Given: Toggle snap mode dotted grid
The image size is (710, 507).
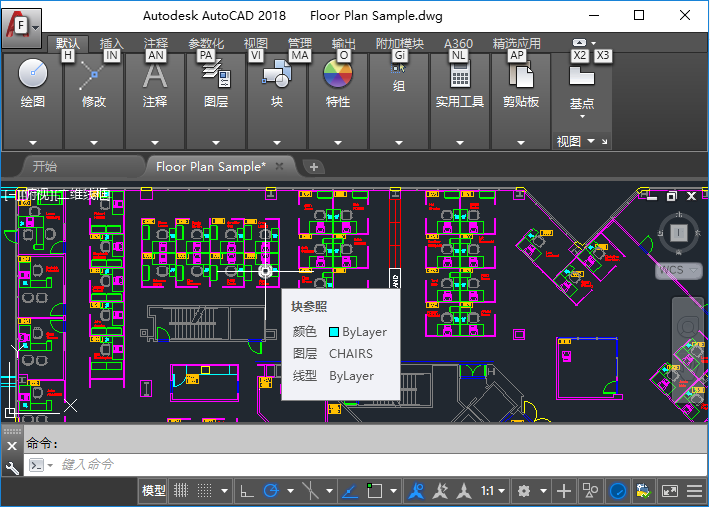Looking at the screenshot, I should click(x=204, y=491).
